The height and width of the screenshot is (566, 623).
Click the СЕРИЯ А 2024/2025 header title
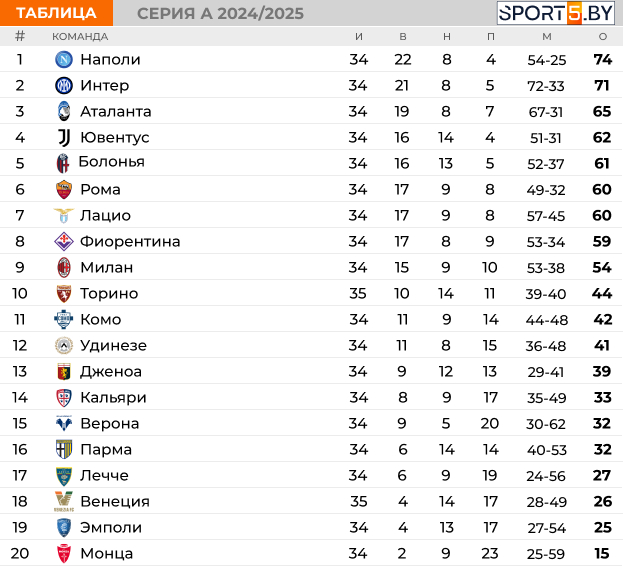click(x=220, y=14)
